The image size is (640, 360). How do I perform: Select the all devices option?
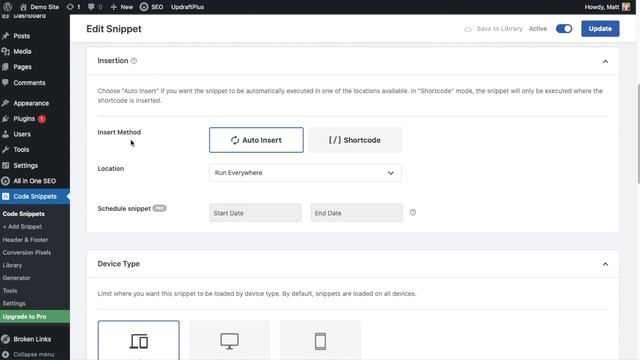click(138, 340)
